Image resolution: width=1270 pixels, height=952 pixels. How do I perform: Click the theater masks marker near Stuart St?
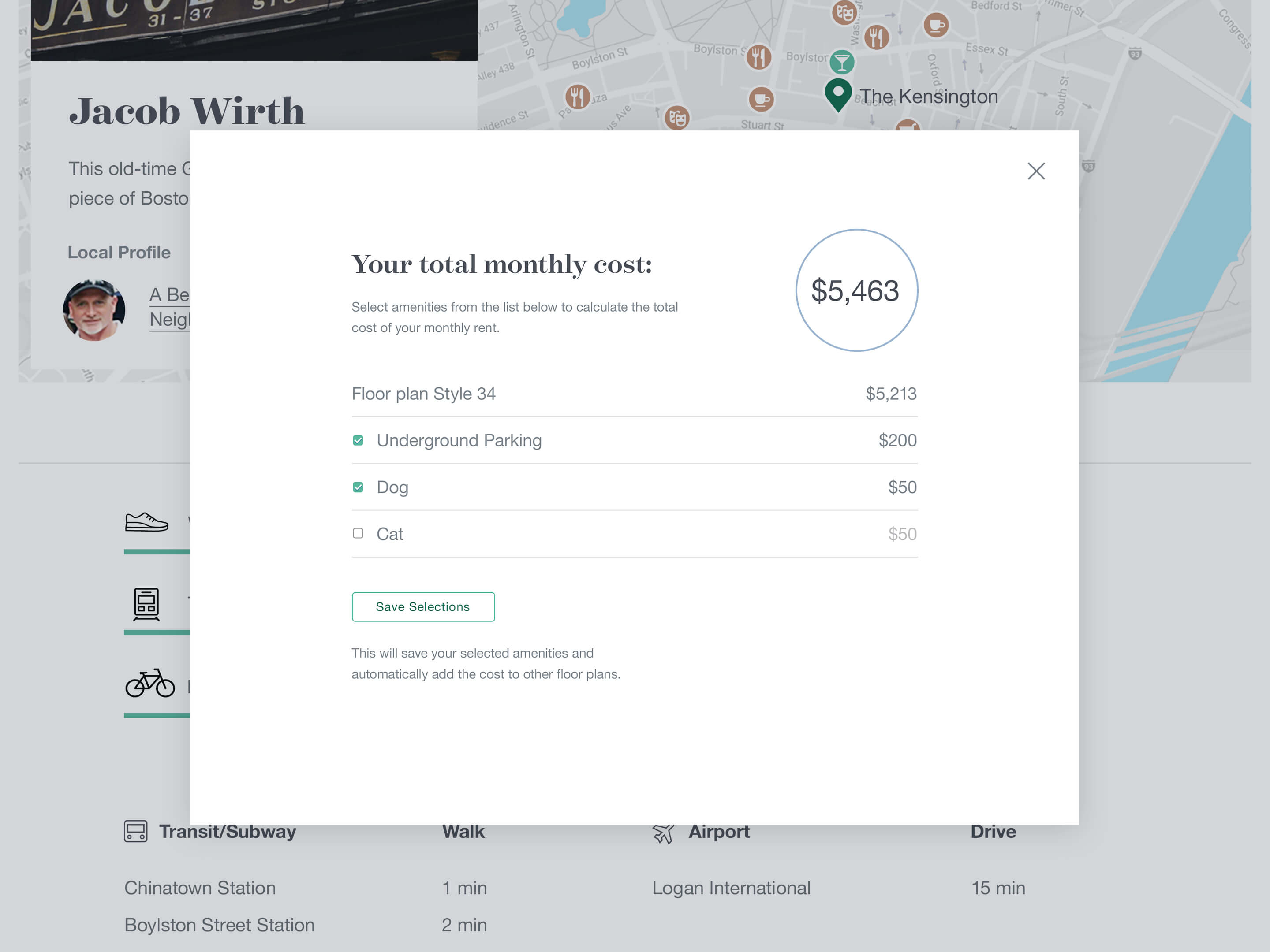(x=677, y=118)
